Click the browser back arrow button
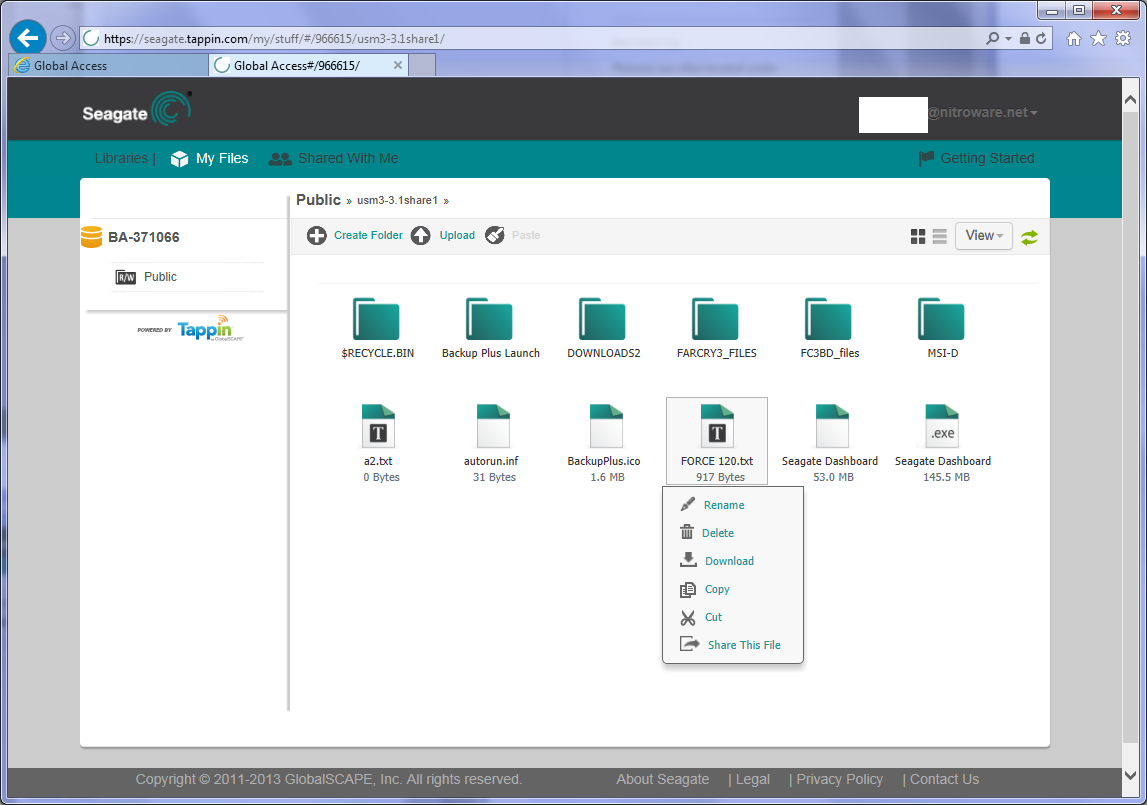This screenshot has width=1147, height=805. click(x=28, y=38)
